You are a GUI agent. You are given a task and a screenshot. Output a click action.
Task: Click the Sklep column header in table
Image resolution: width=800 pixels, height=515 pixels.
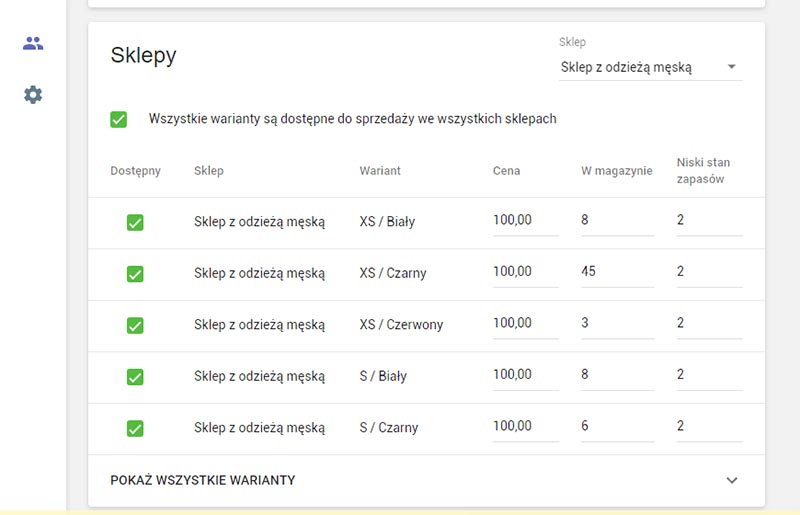pos(209,171)
